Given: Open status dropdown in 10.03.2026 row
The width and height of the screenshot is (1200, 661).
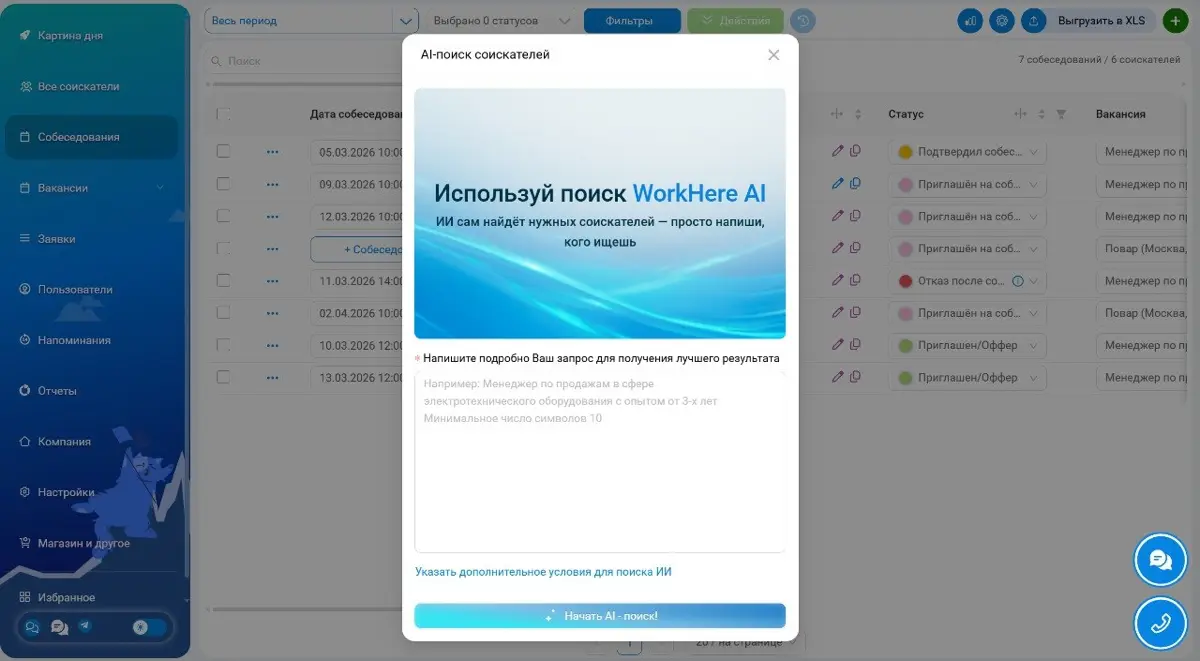Looking at the screenshot, I should [x=967, y=346].
